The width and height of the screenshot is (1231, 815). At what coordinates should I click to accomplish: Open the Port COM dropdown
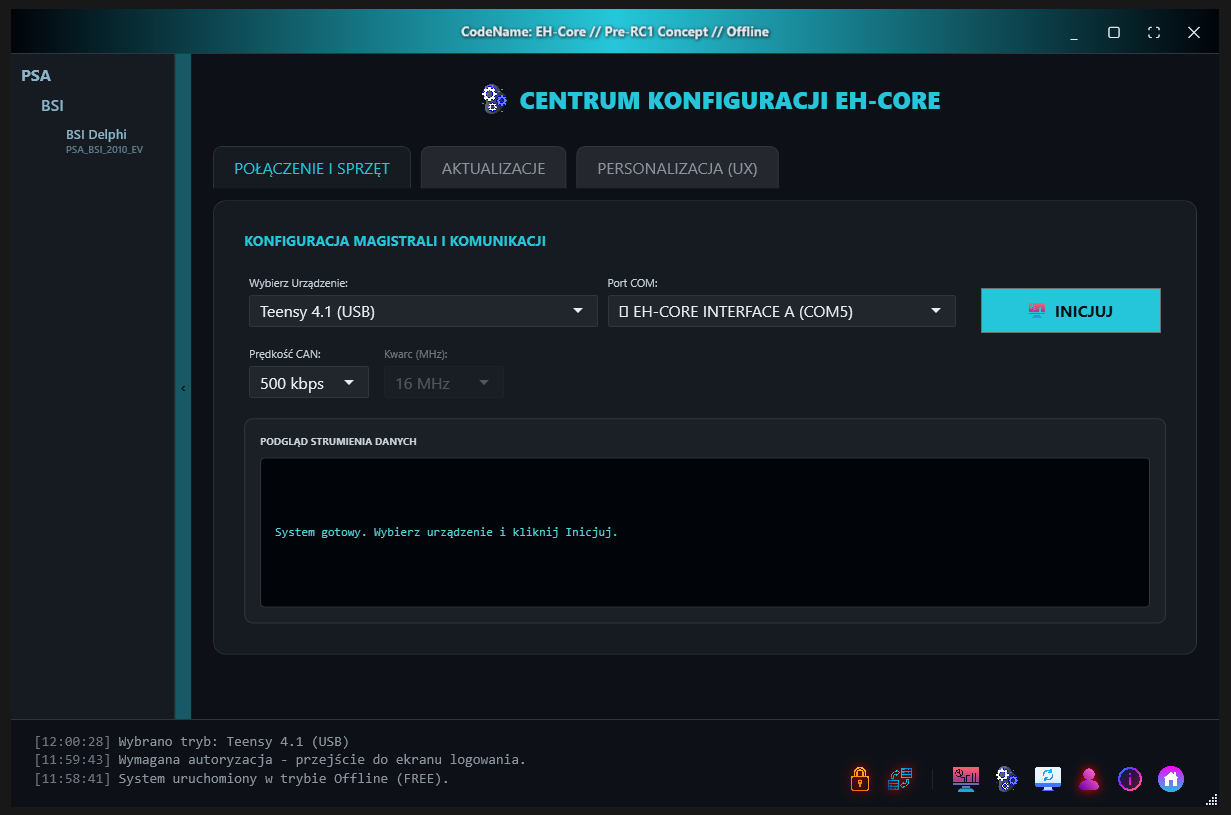[782, 311]
